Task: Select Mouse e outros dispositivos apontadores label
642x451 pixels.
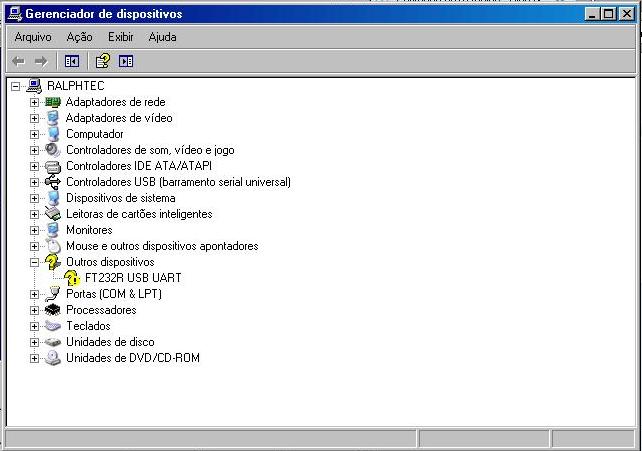Action: (x=162, y=246)
